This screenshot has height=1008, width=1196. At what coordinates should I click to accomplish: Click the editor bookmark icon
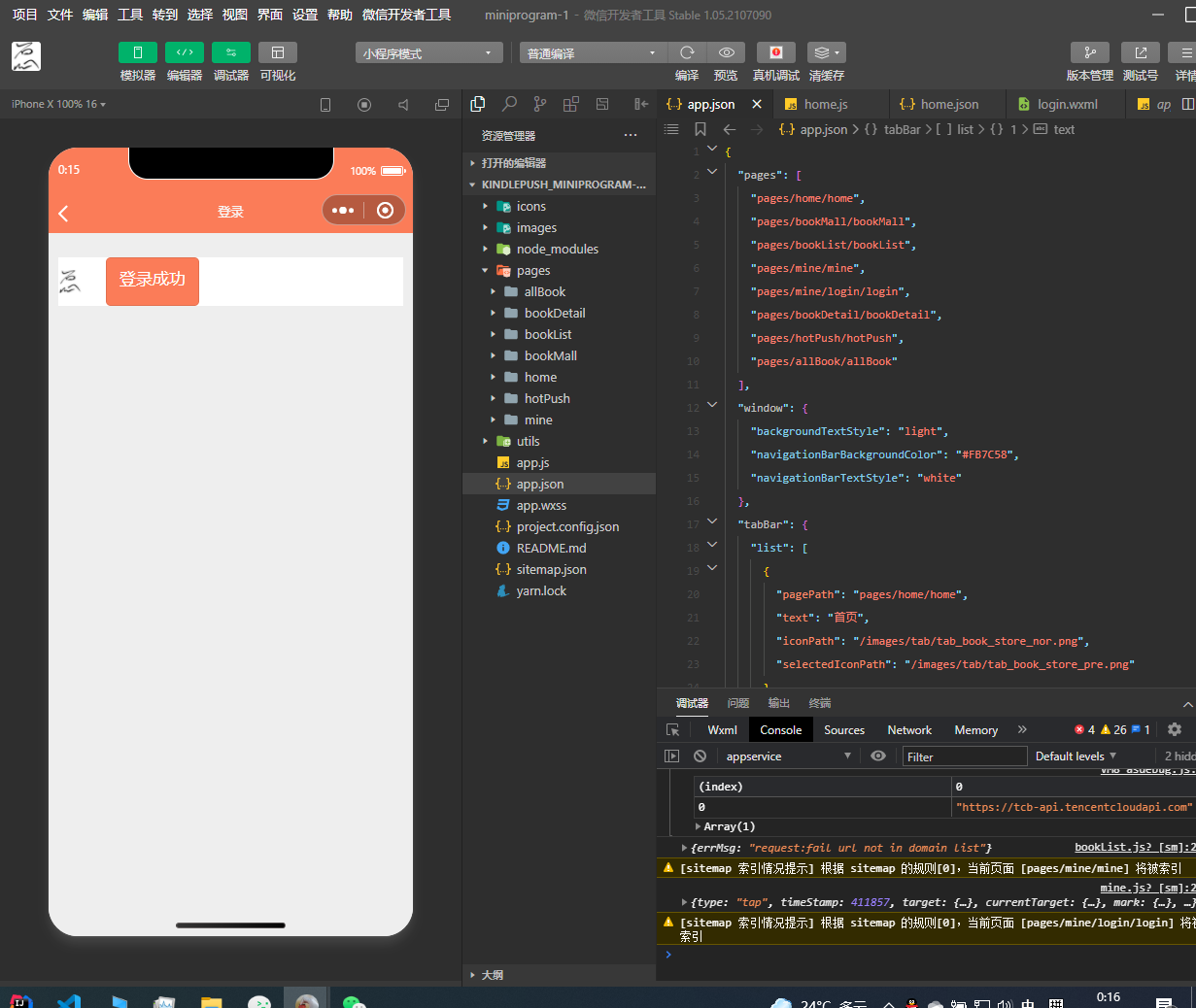pyautogui.click(x=701, y=129)
